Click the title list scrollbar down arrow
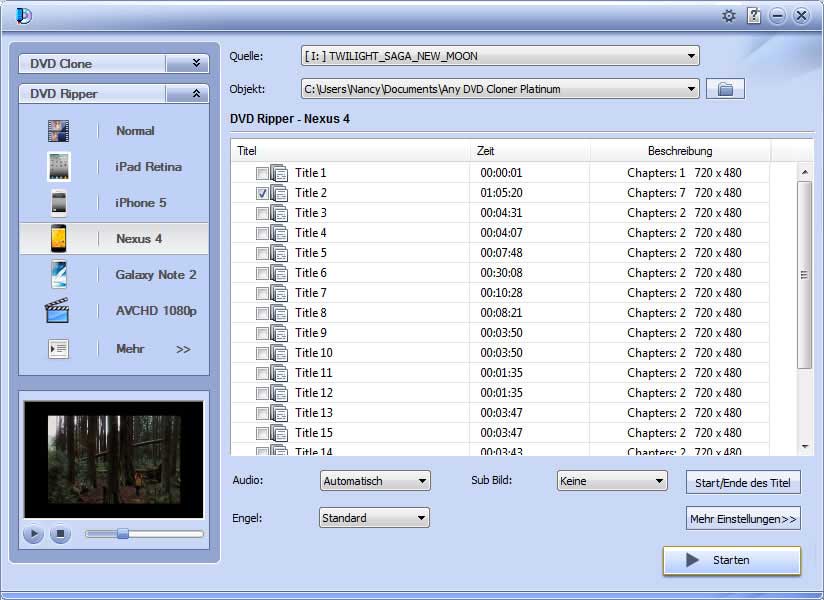The height and width of the screenshot is (600, 824). click(x=805, y=447)
